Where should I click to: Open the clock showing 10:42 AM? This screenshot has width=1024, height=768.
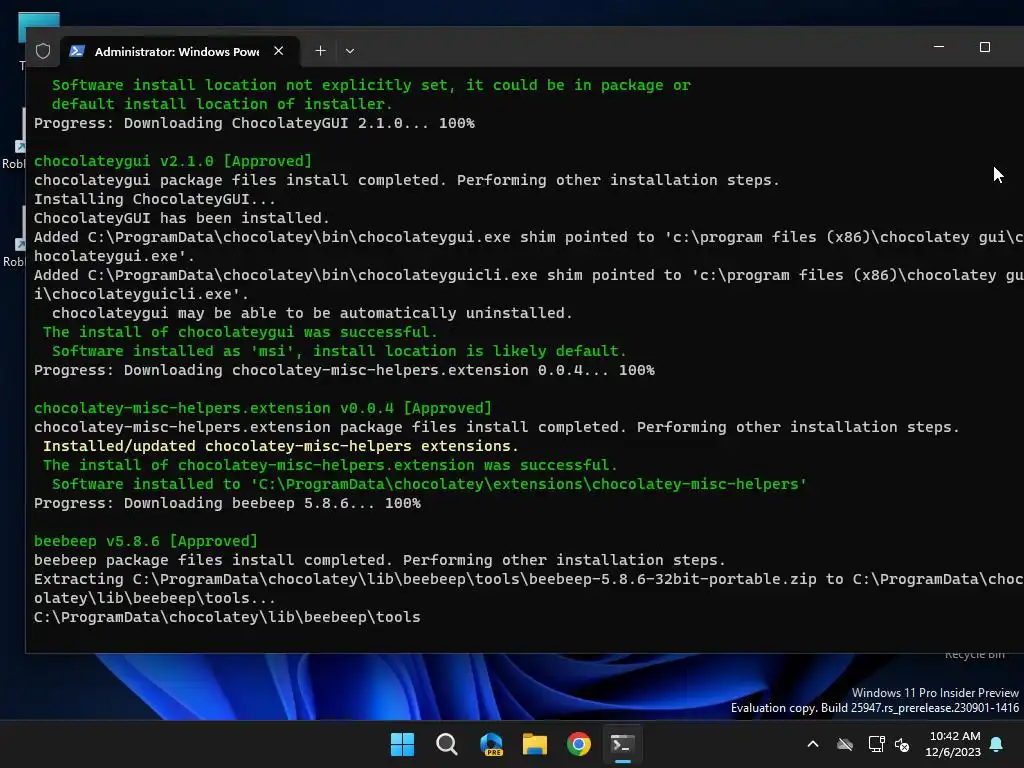(953, 744)
